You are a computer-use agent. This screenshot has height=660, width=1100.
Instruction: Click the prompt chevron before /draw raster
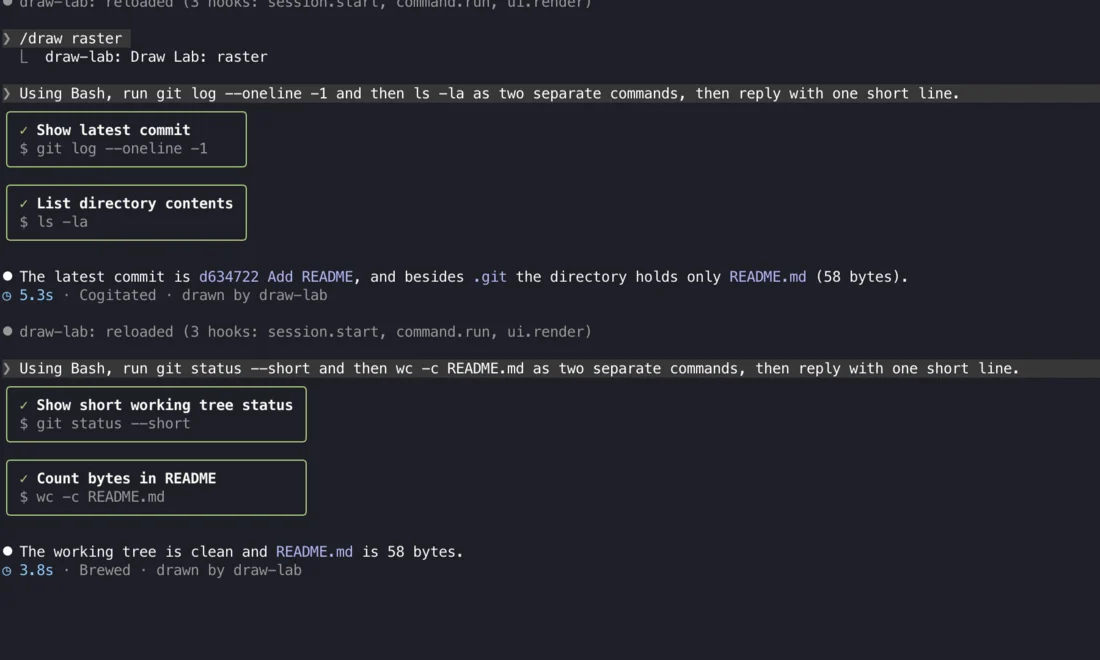(x=7, y=39)
